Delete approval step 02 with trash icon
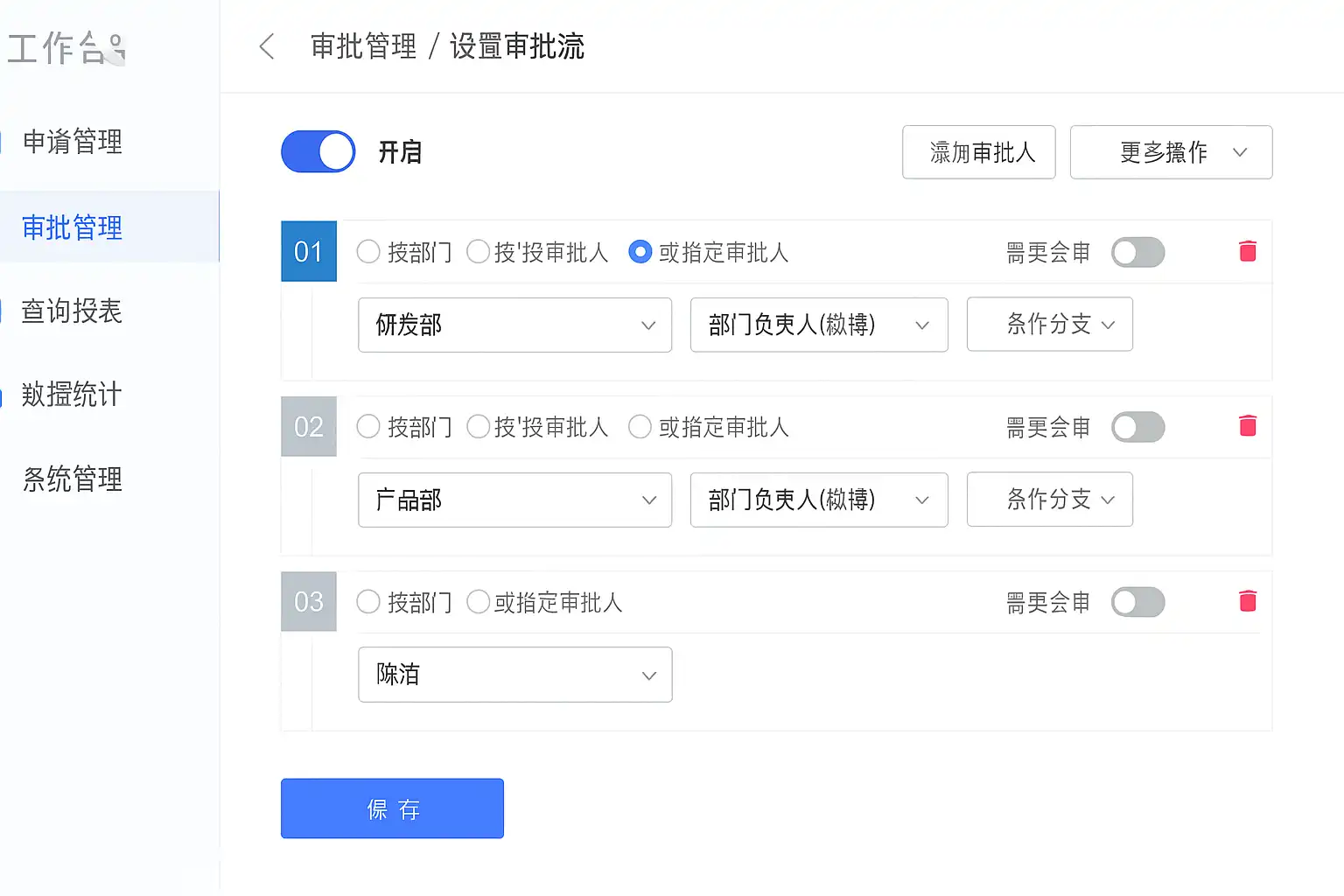 (x=1248, y=426)
